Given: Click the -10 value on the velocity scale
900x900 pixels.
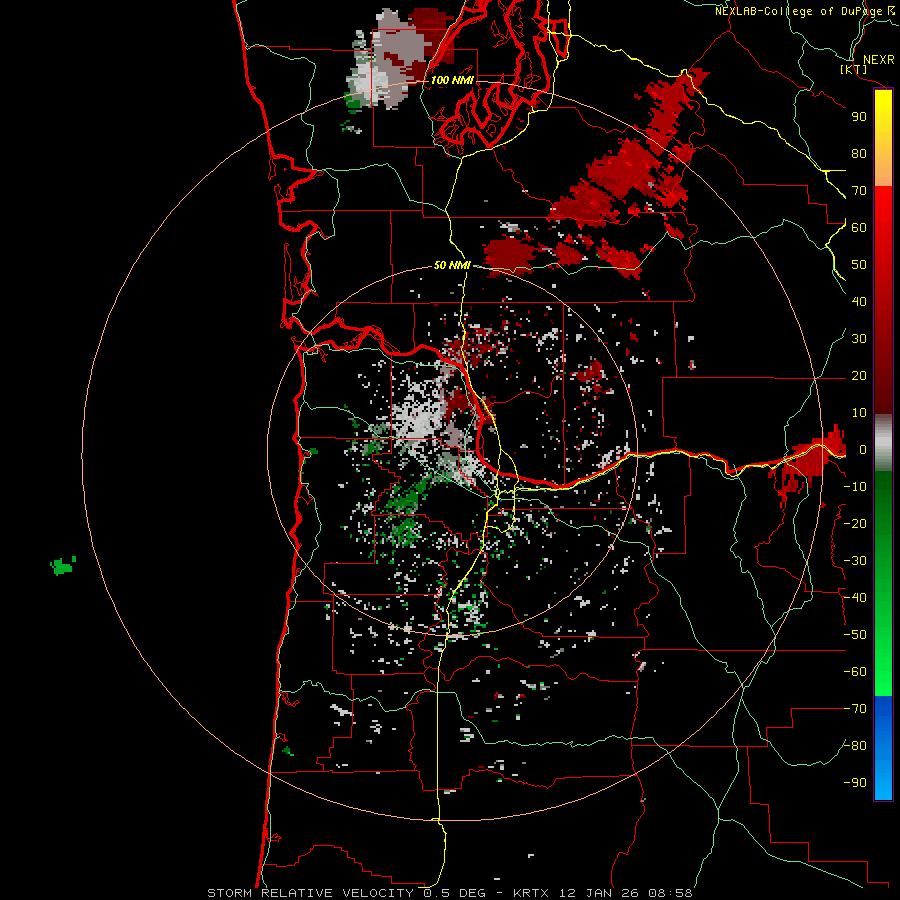Looking at the screenshot, I should tap(855, 487).
